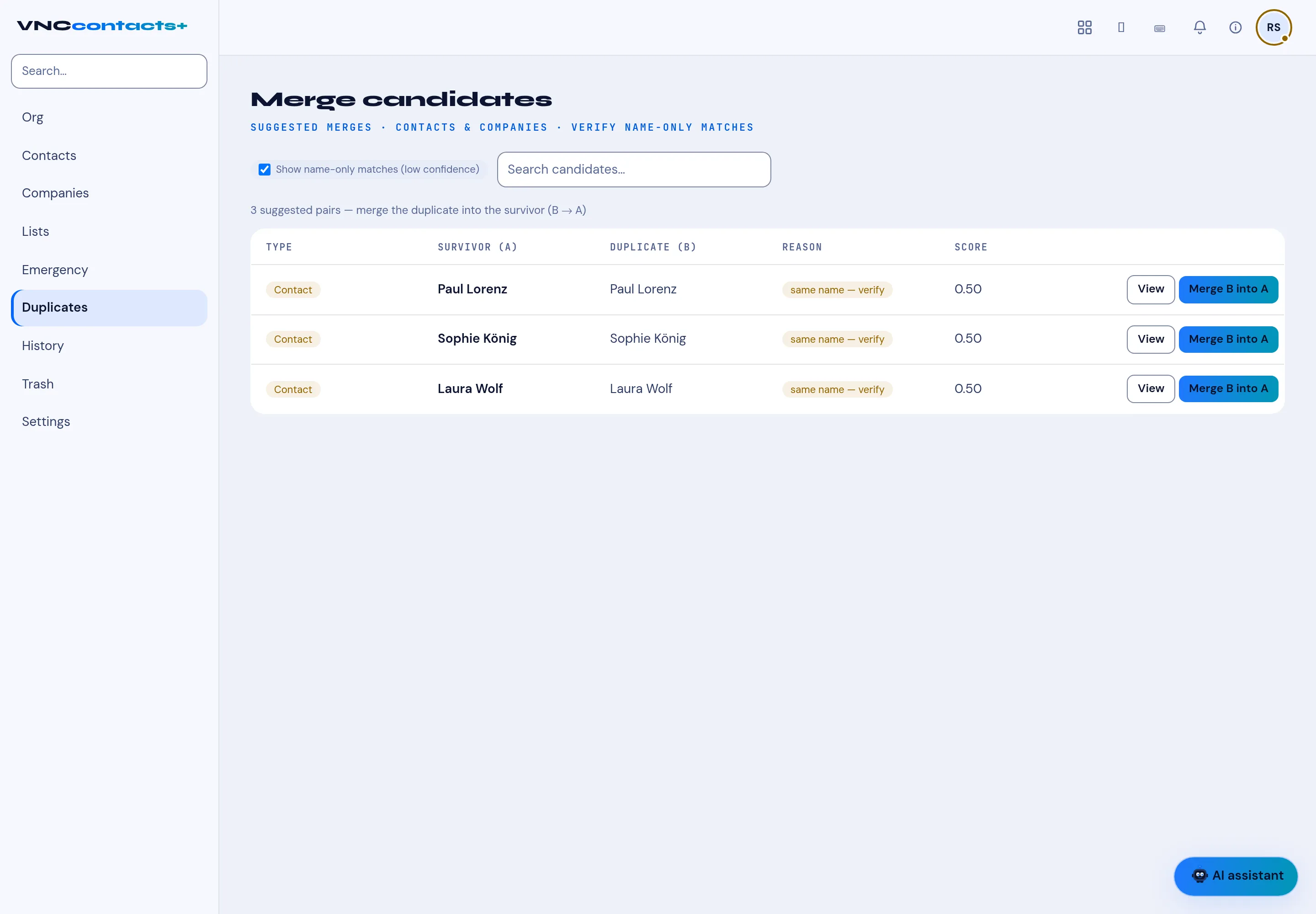The height and width of the screenshot is (914, 1316).
Task: Open the apps grid icon
Action: tap(1084, 27)
